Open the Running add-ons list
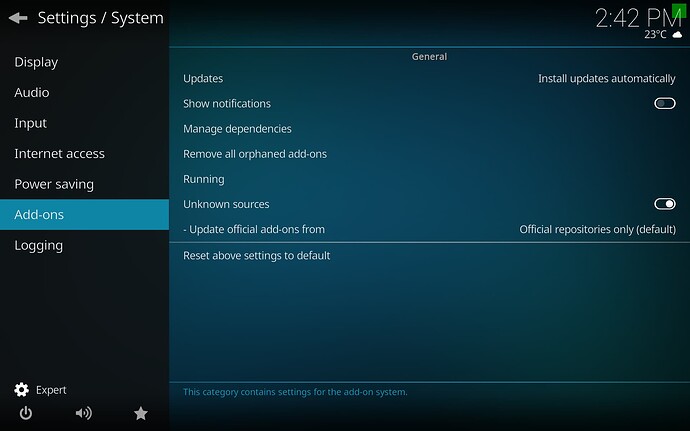Screen dimensions: 690x431 (429, 179)
